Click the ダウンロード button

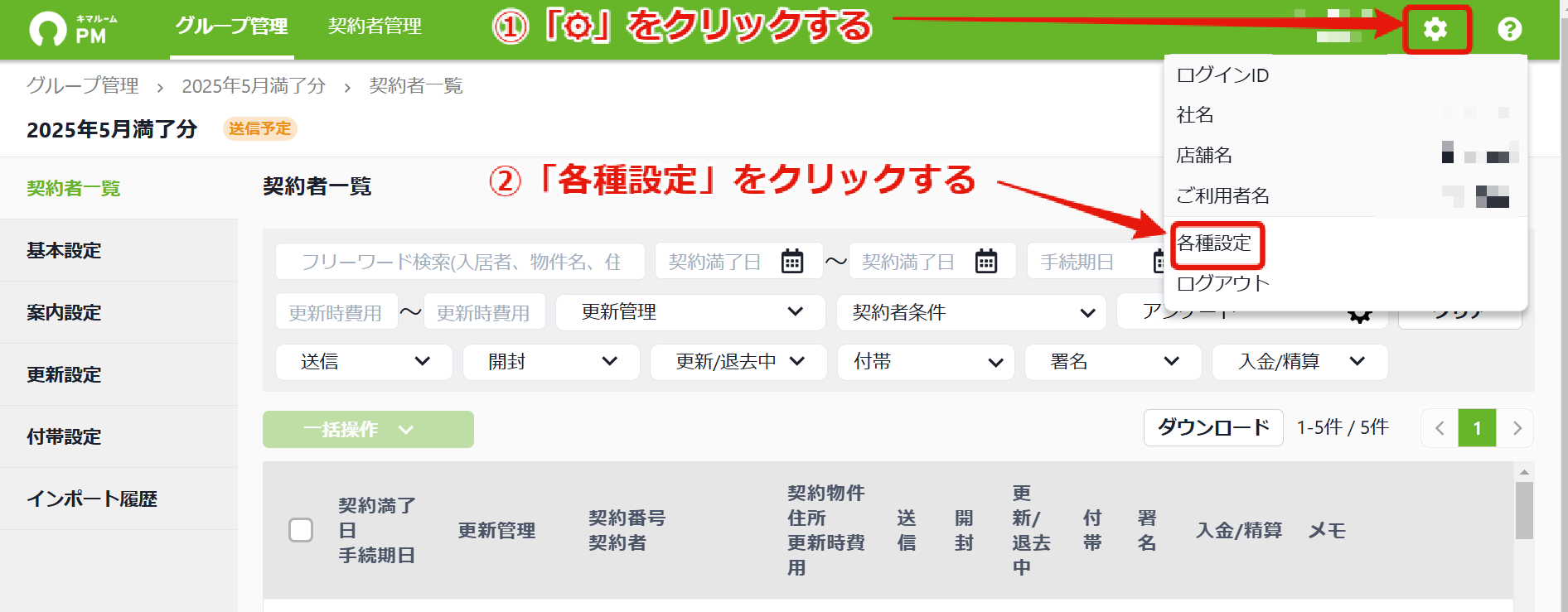[x=1213, y=427]
